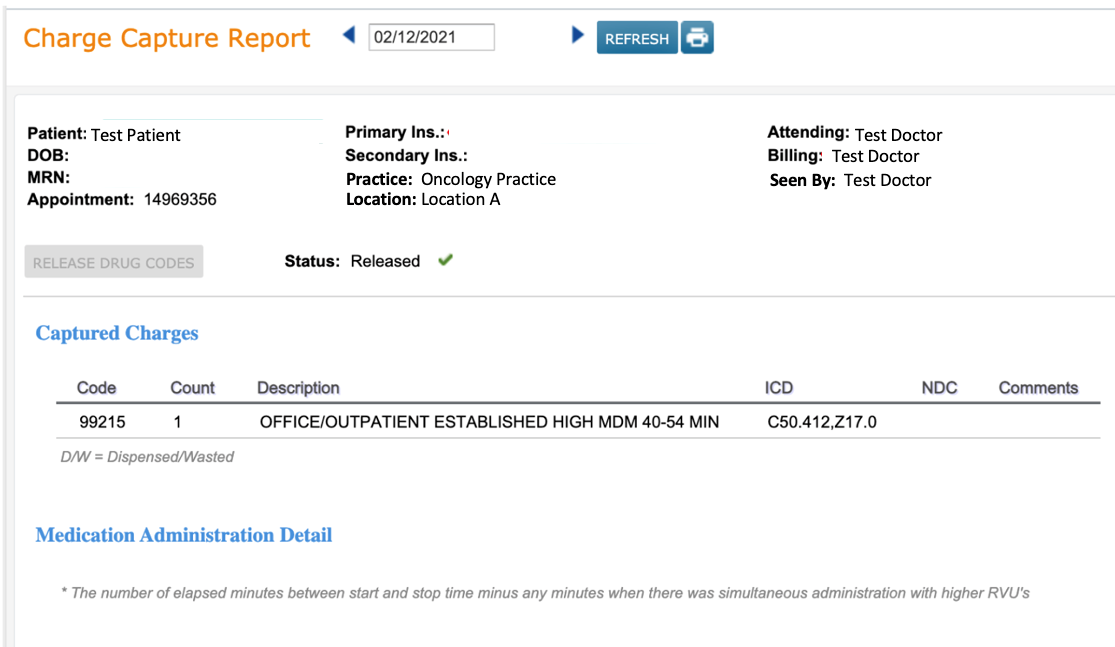Image resolution: width=1115 pixels, height=647 pixels.
Task: Click the NDC column header
Action: pos(939,388)
